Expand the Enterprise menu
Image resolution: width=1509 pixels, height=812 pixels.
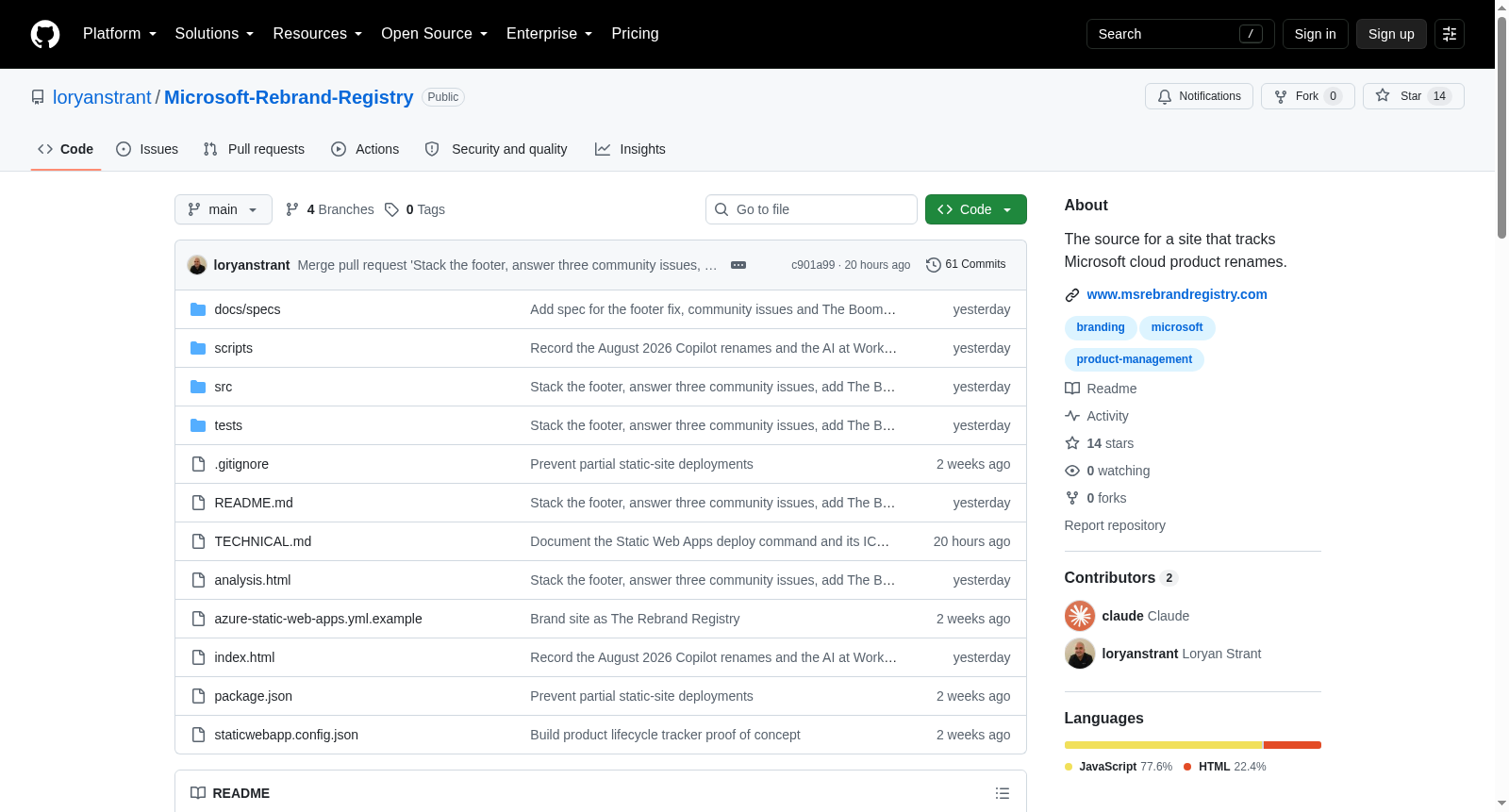(x=549, y=34)
